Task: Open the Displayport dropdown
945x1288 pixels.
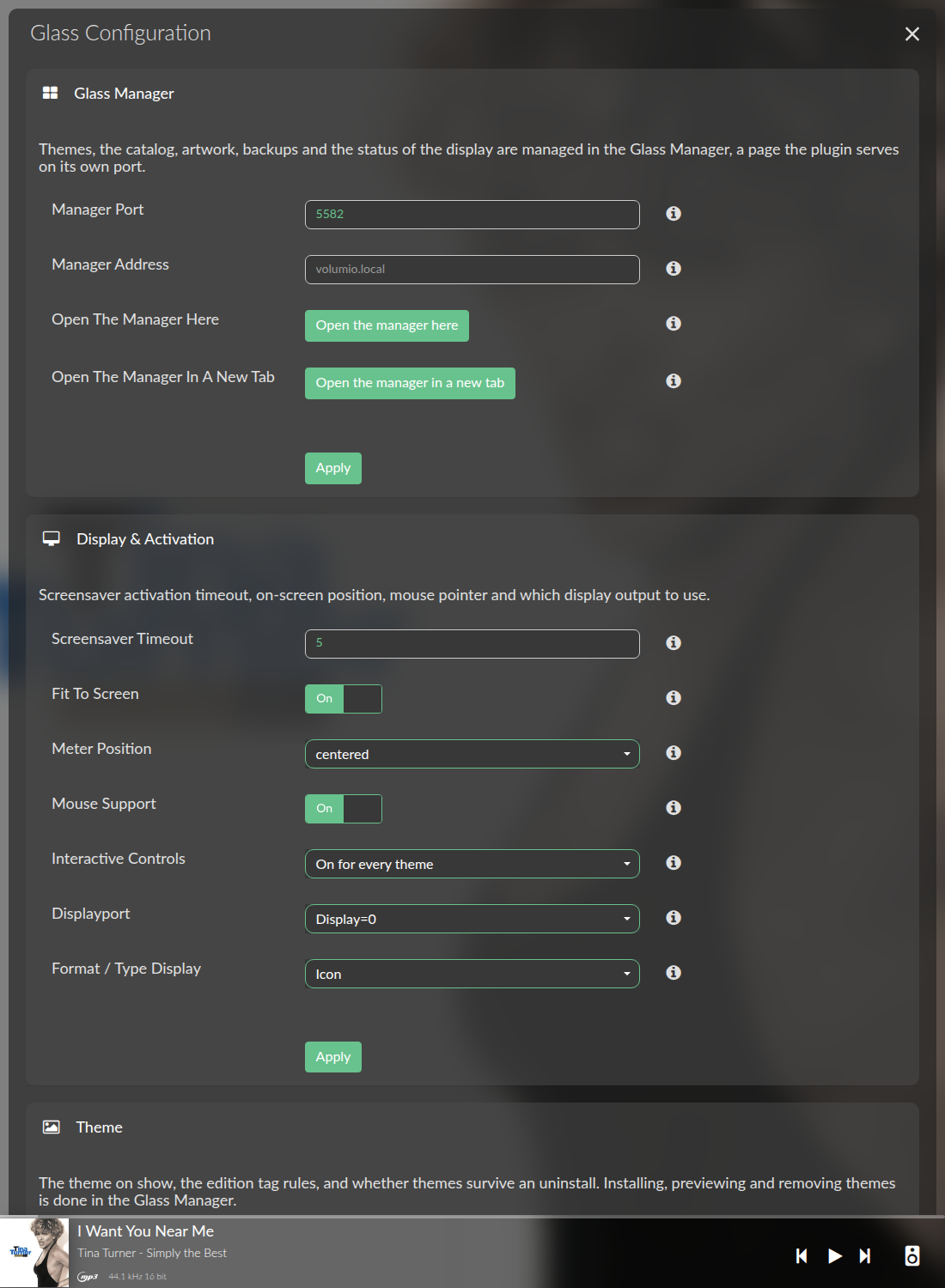Action: [x=472, y=919]
